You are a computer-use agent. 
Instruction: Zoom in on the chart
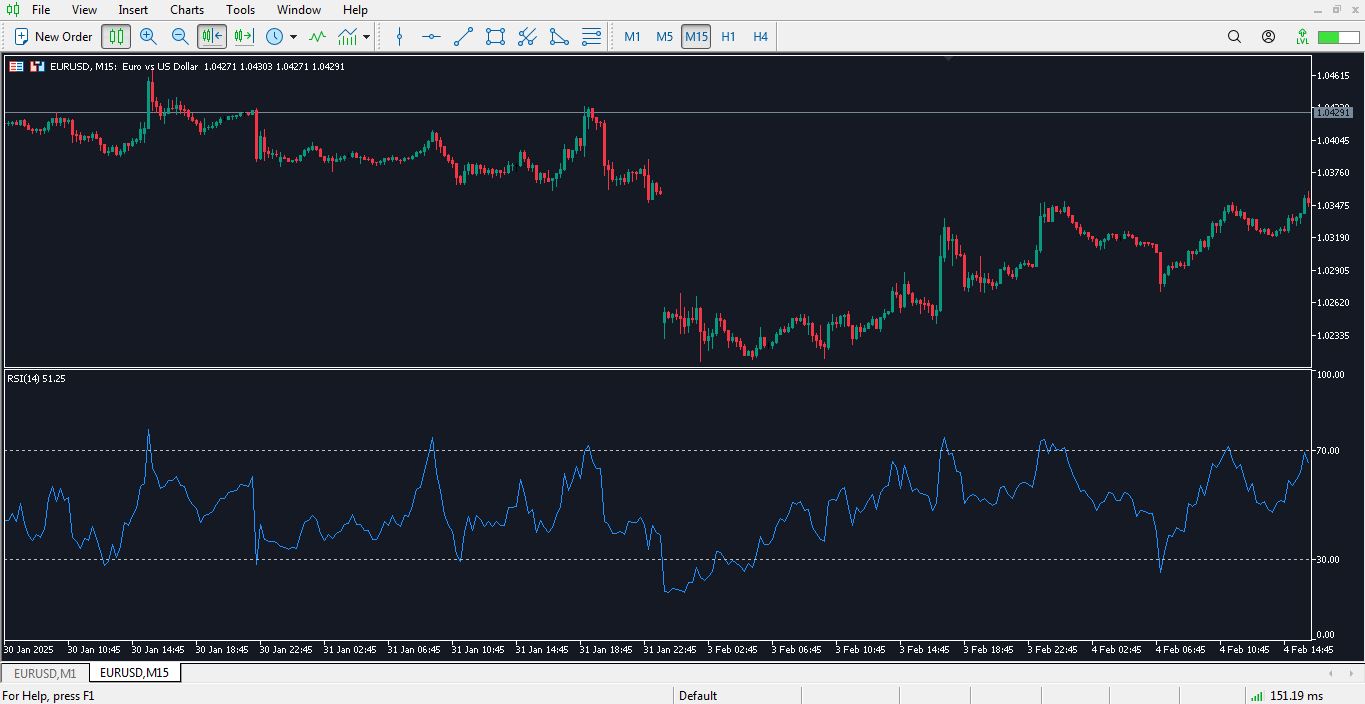(x=148, y=37)
